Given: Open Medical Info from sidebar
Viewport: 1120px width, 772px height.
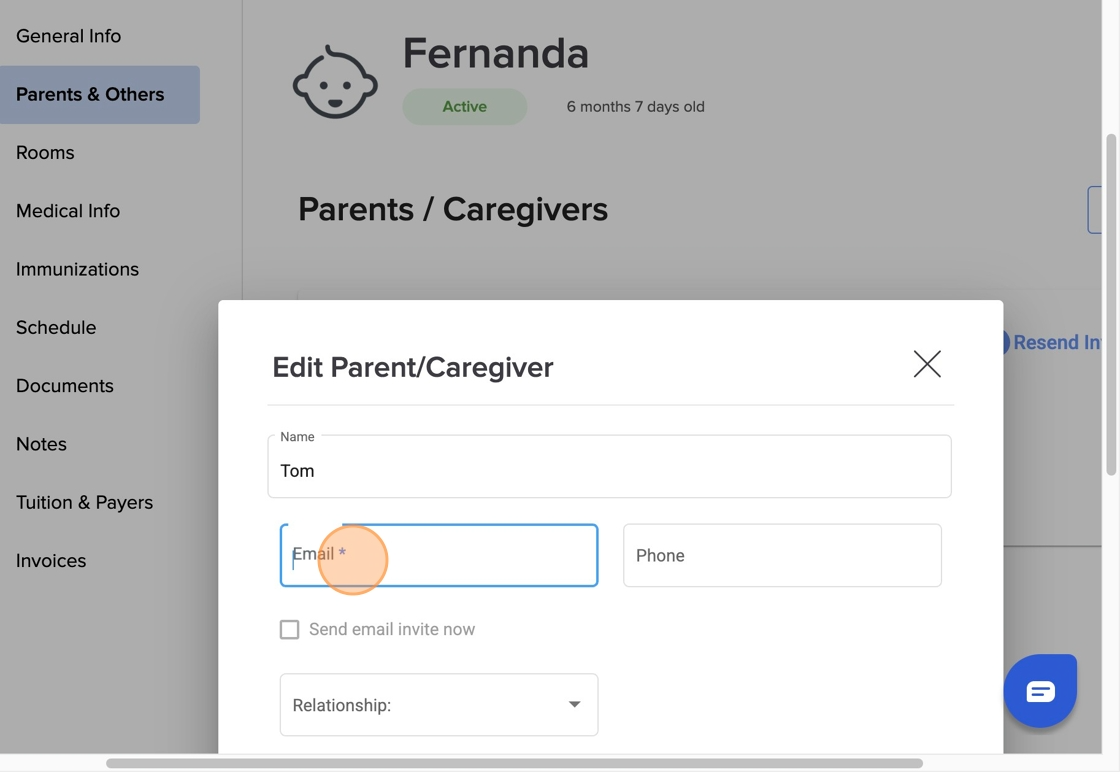Looking at the screenshot, I should point(68,211).
